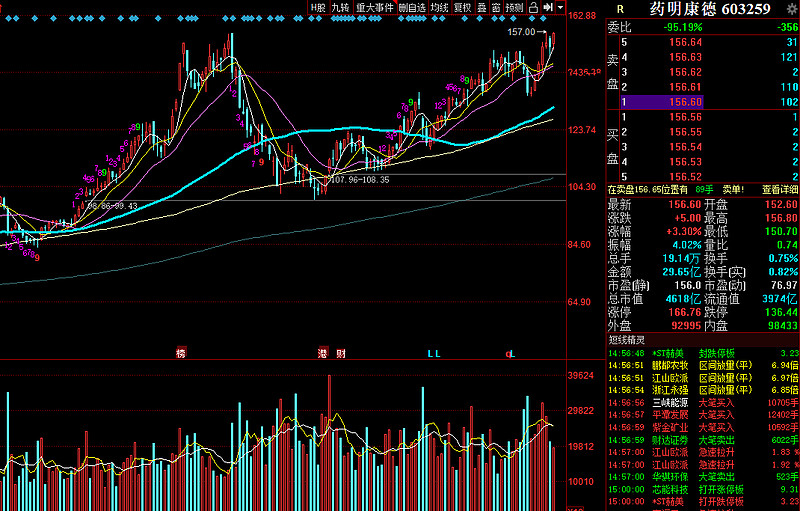This screenshot has height=511, width=800.
Task: Click the 叠 overlay button
Action: click(x=482, y=7)
